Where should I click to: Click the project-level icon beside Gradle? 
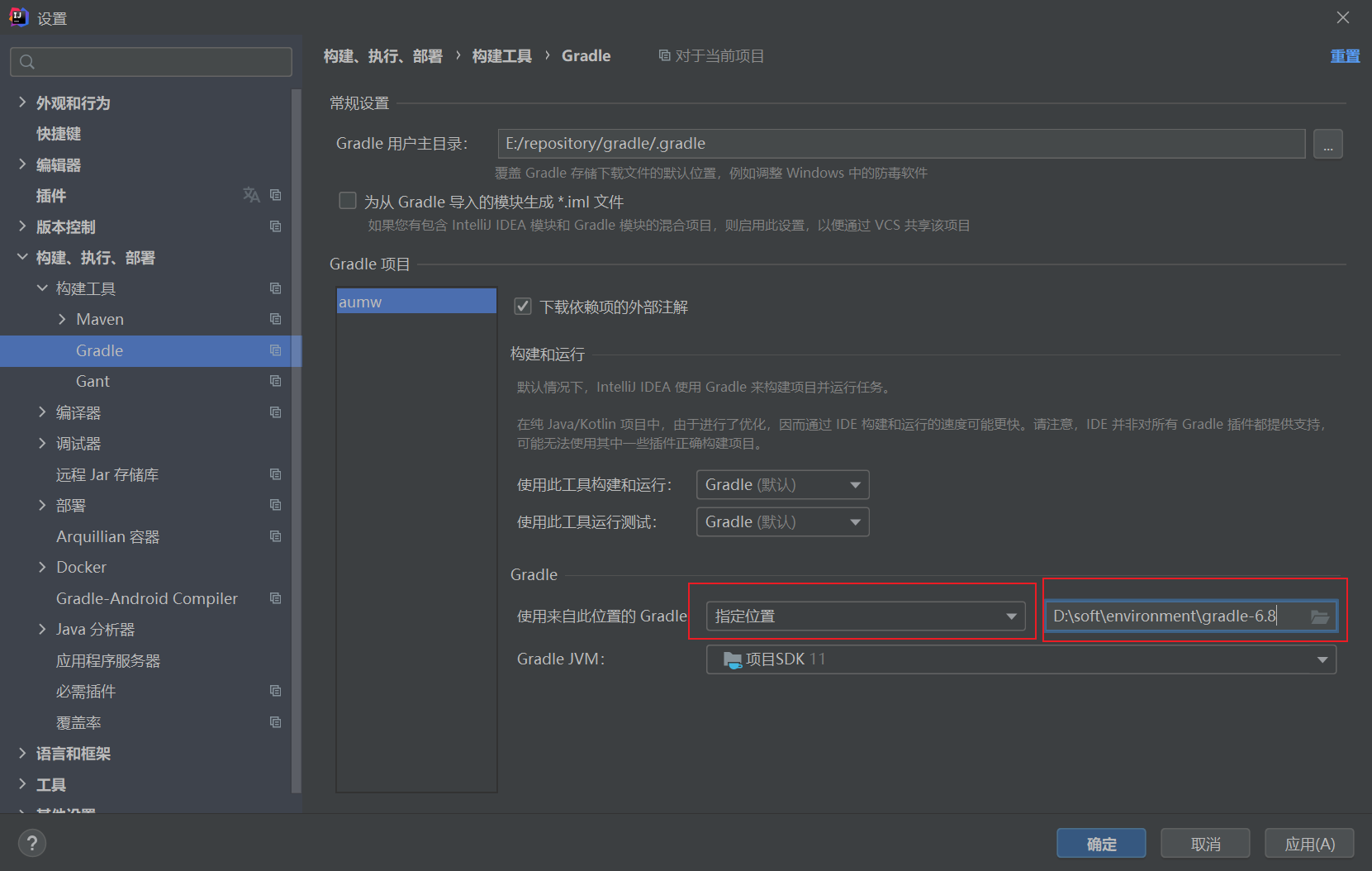[276, 350]
